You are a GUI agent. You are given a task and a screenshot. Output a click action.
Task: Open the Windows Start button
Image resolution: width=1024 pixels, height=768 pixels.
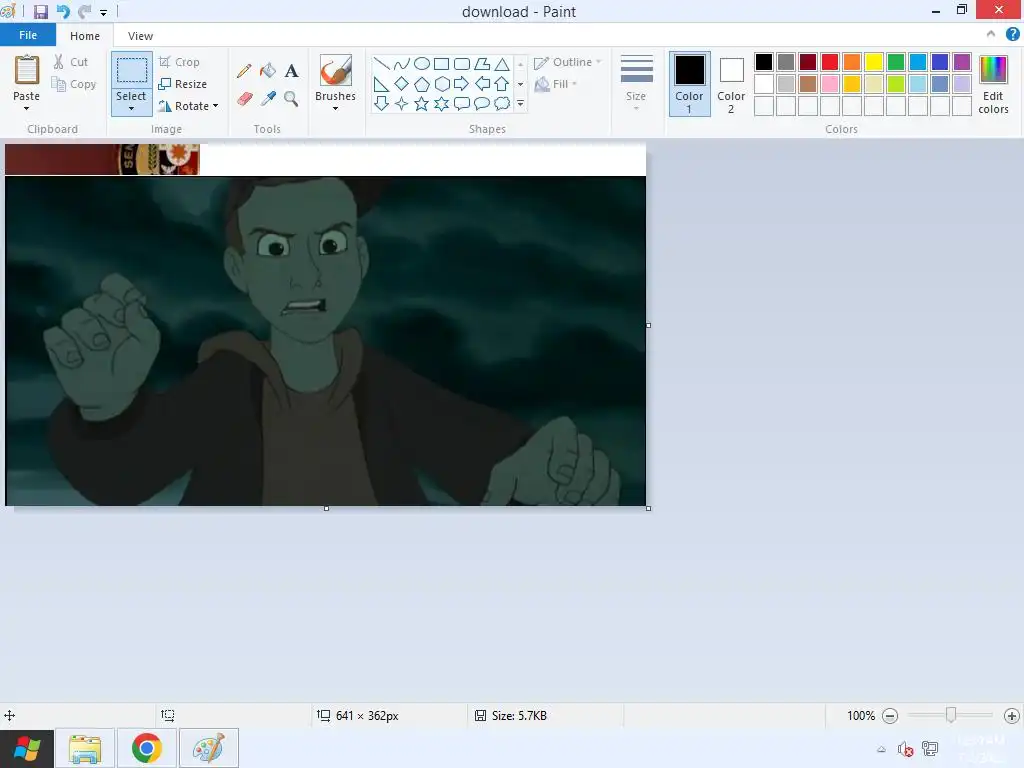(x=27, y=749)
